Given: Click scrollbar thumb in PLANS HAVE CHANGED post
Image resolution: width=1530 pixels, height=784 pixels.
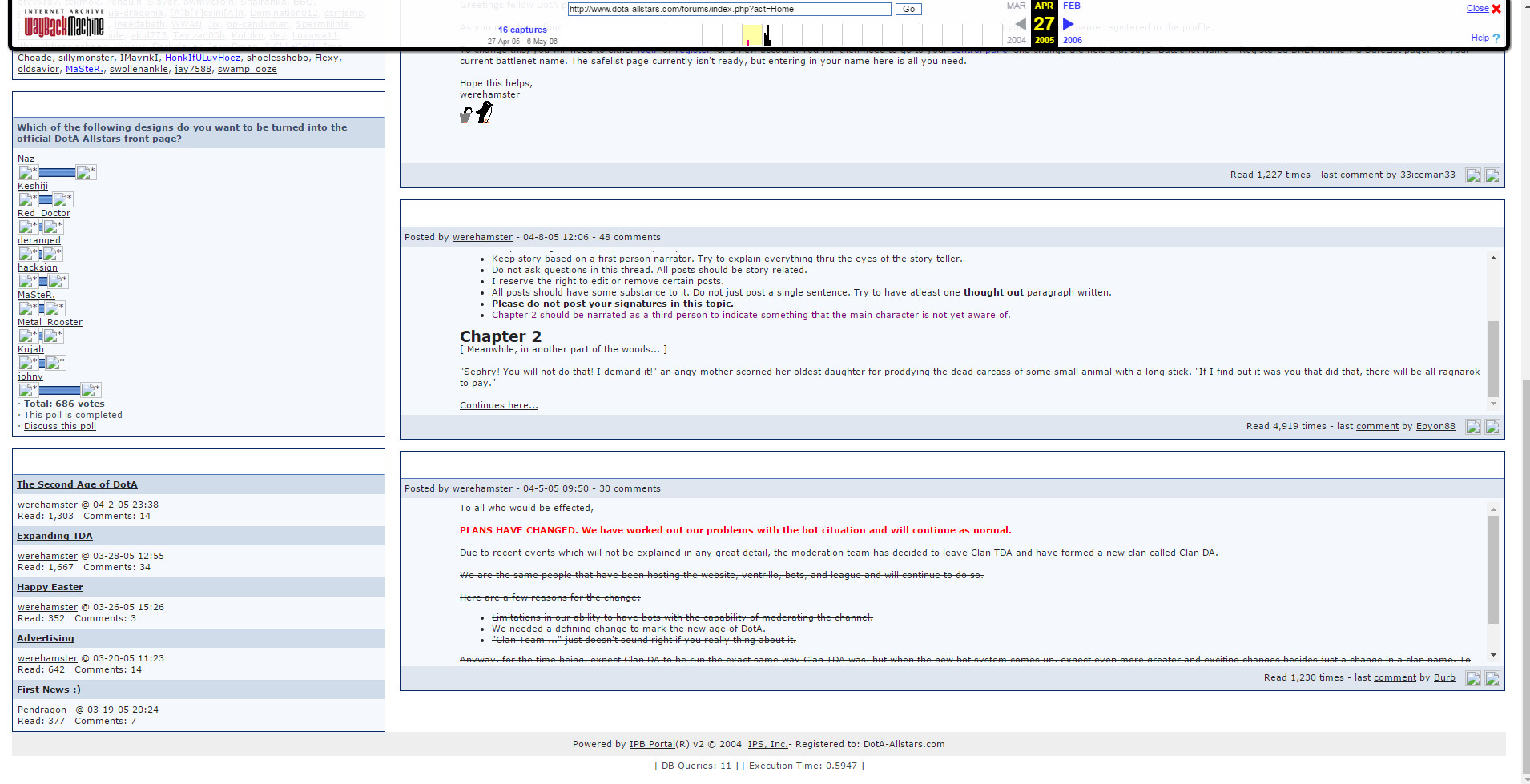Looking at the screenshot, I should point(1493,569).
